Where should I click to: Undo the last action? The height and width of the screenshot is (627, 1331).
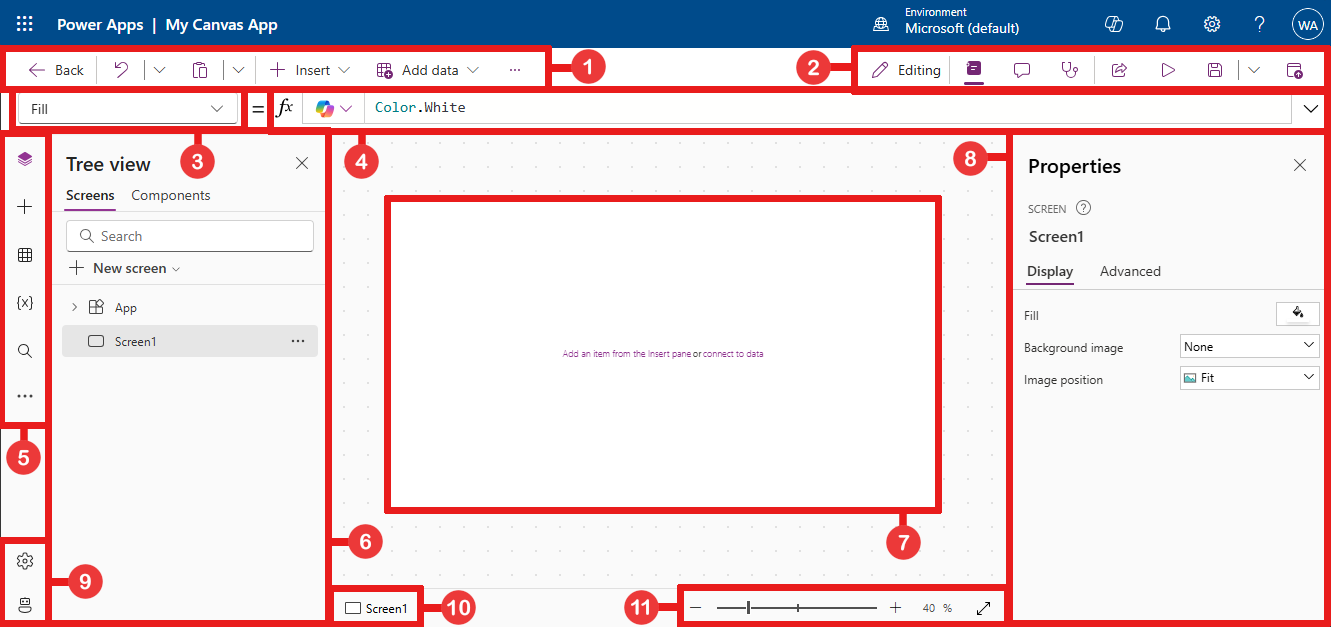tap(121, 70)
